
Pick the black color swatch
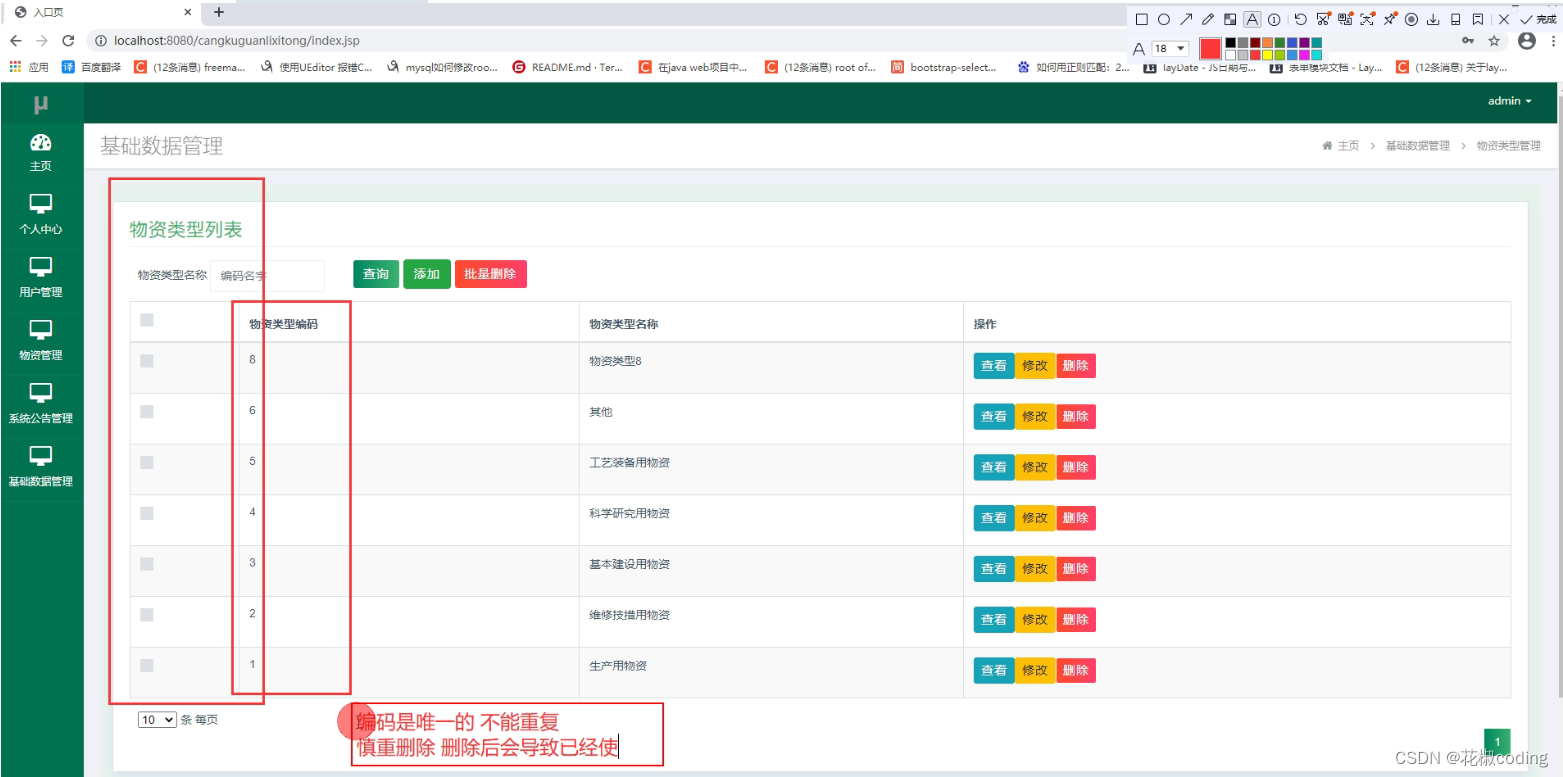pyautogui.click(x=1230, y=43)
